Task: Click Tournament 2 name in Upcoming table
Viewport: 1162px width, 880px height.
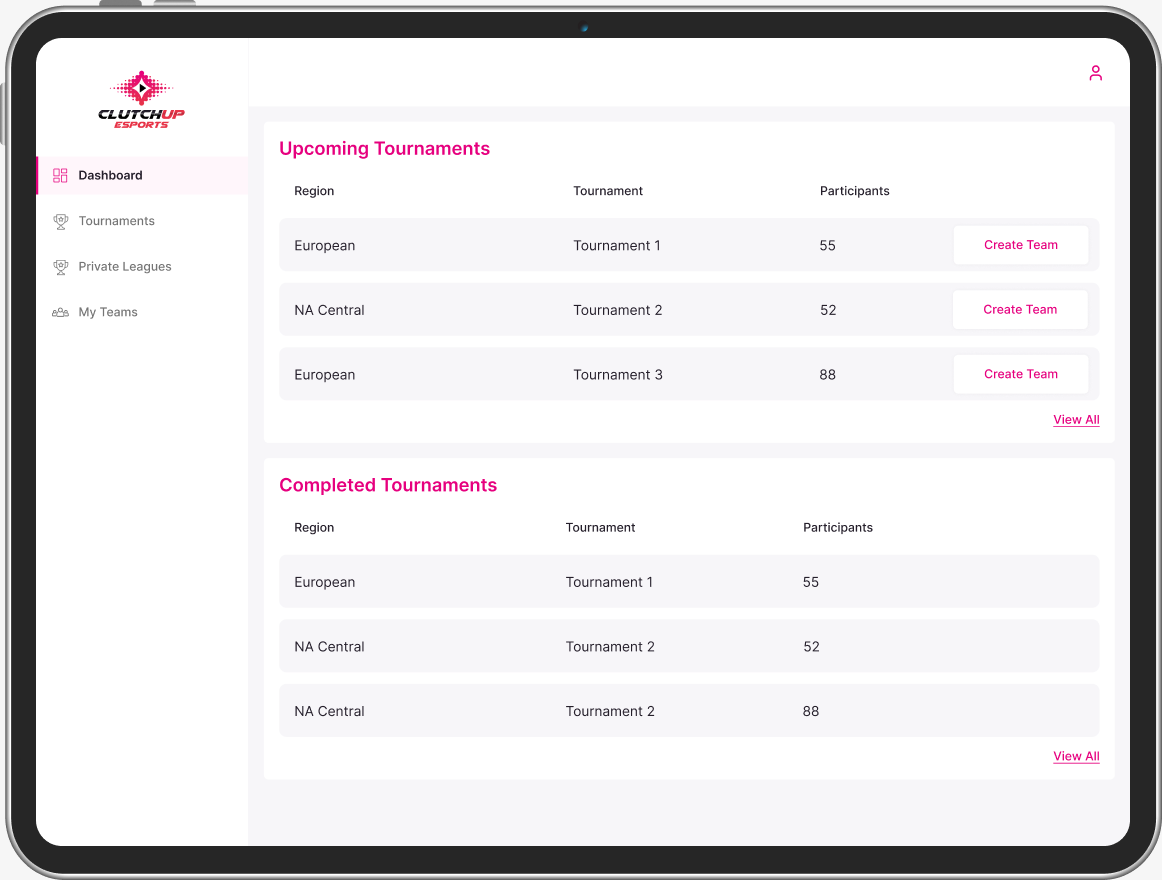Action: click(617, 310)
